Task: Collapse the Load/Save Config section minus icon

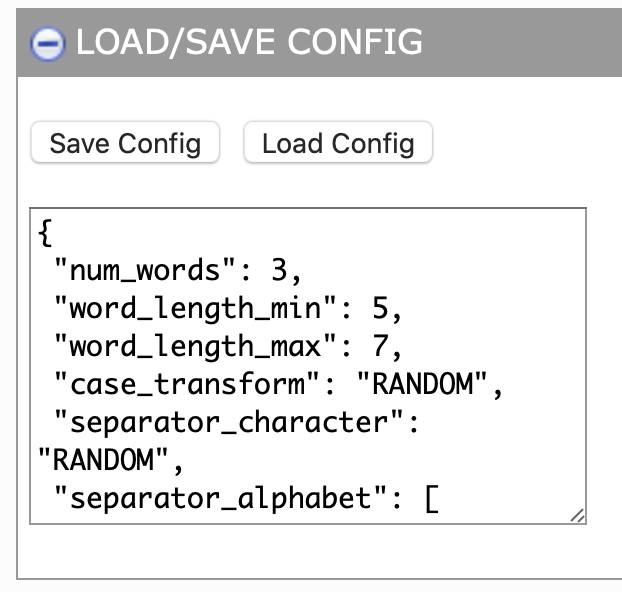Action: (48, 44)
